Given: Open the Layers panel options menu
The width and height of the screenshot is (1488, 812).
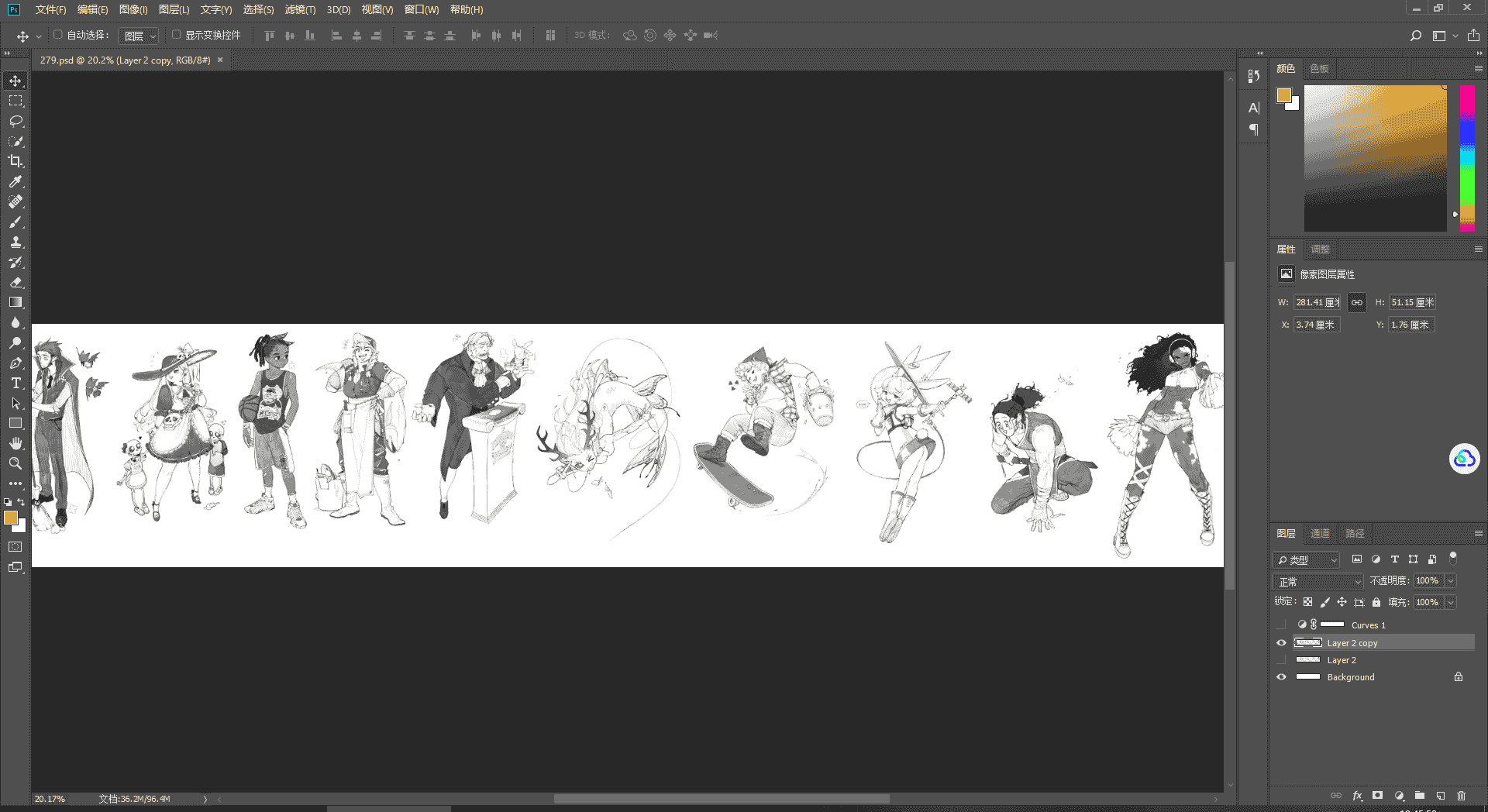Looking at the screenshot, I should click(x=1478, y=534).
